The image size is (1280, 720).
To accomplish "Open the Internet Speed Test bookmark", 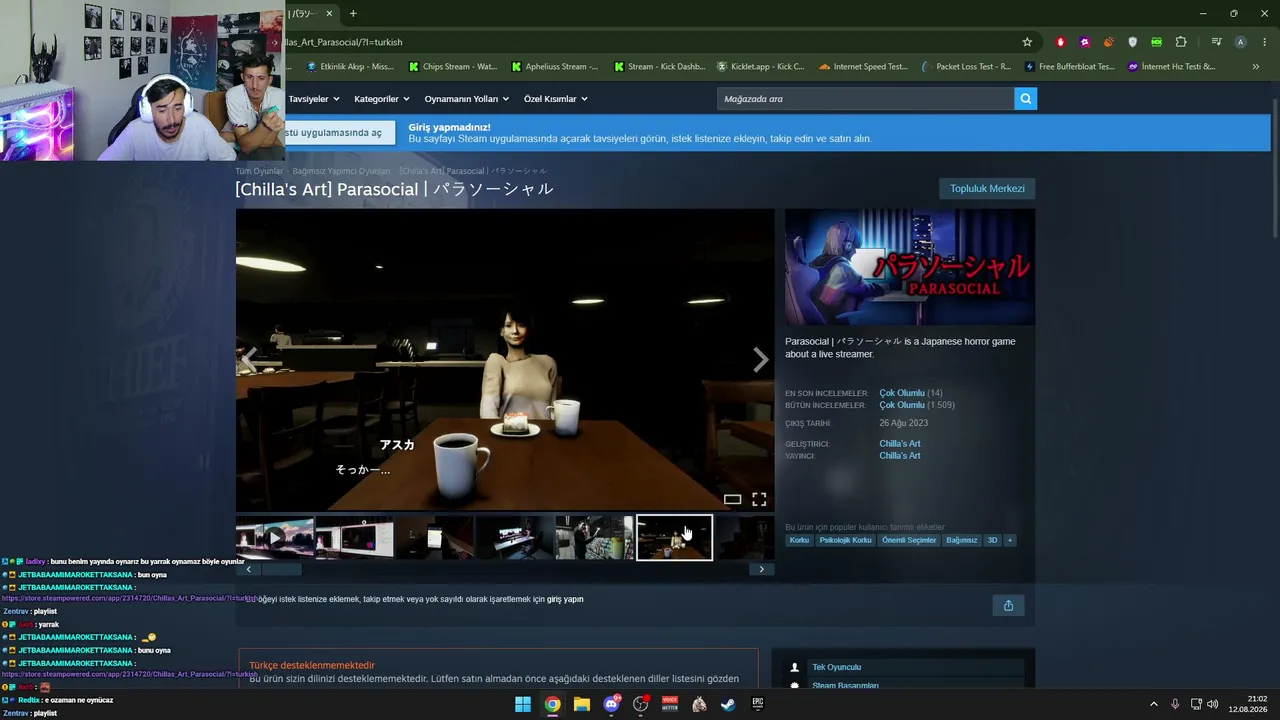I will pyautogui.click(x=863, y=67).
